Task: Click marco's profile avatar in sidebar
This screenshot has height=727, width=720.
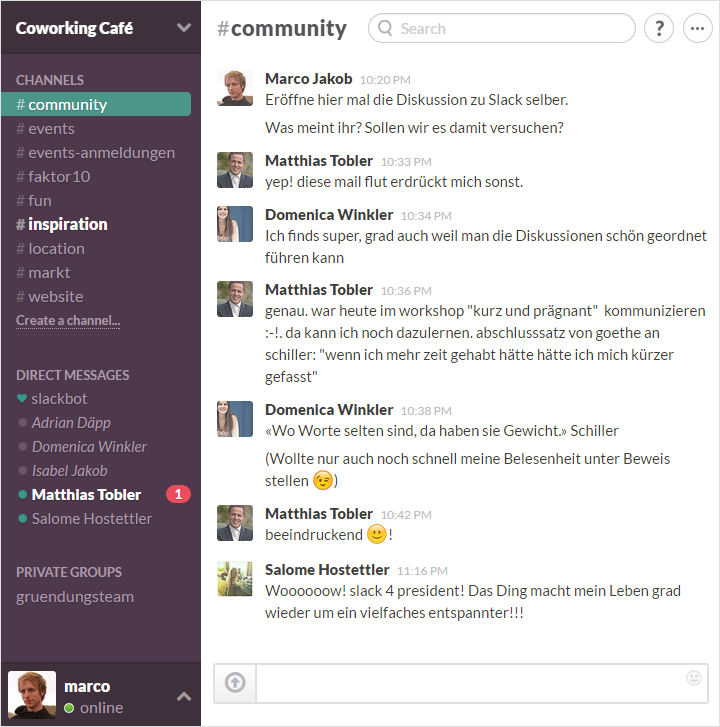Action: (x=32, y=694)
